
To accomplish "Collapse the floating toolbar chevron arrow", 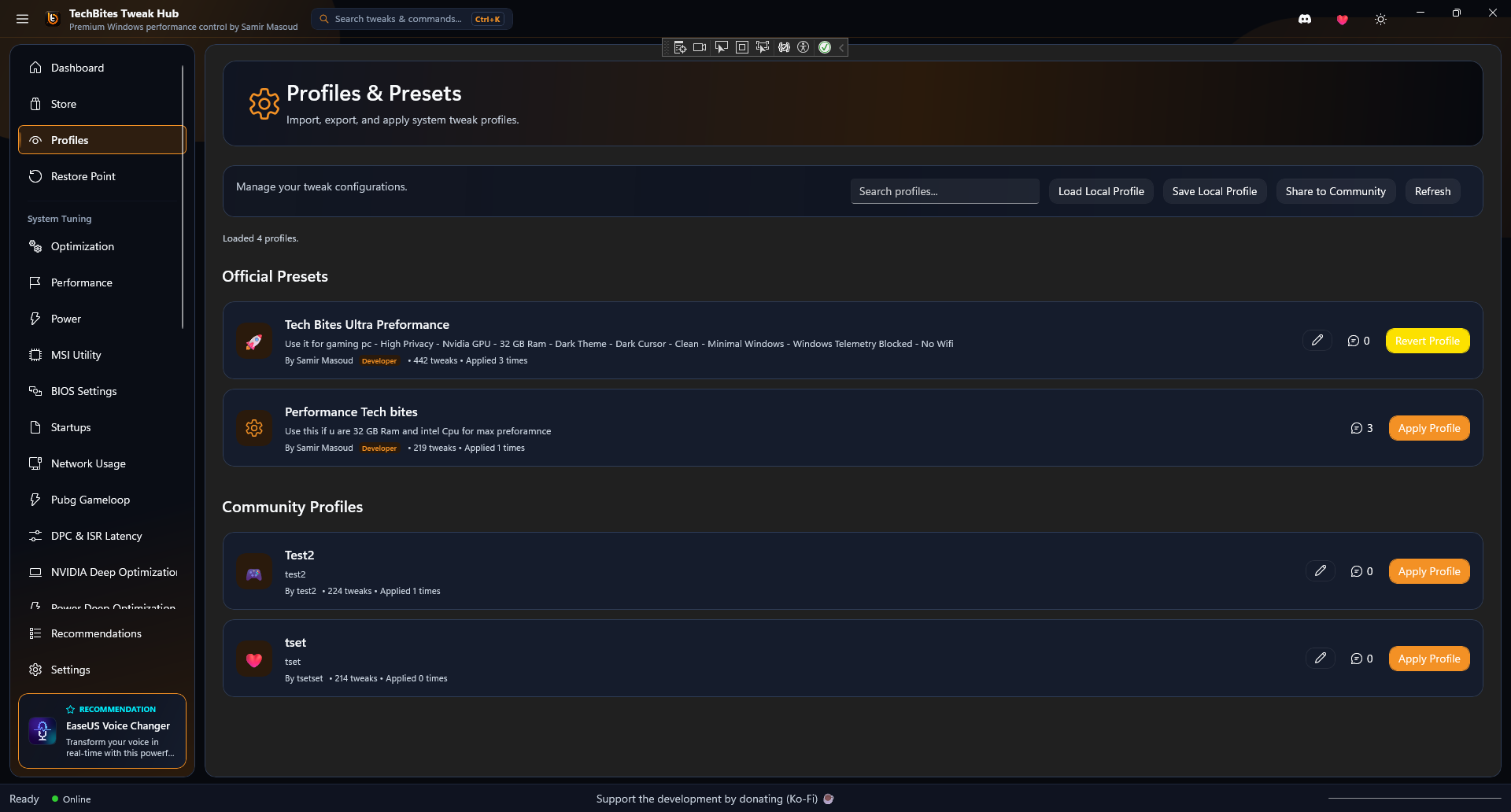I will tap(841, 47).
